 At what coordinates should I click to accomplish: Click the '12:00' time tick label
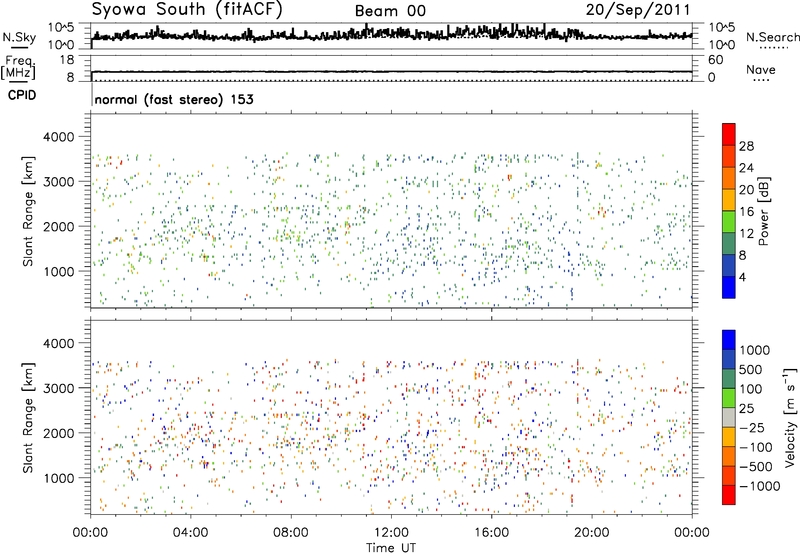pos(391,533)
